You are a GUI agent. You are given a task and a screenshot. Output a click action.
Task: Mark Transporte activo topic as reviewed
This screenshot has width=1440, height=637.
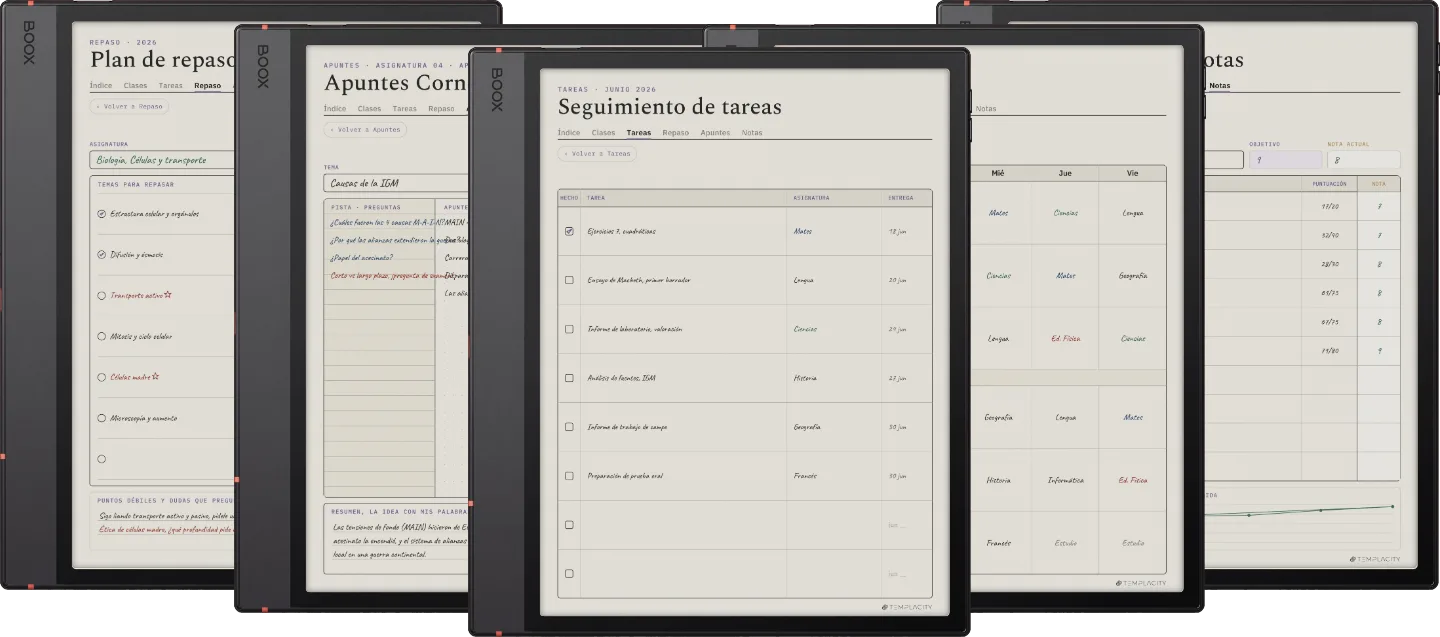pos(101,296)
